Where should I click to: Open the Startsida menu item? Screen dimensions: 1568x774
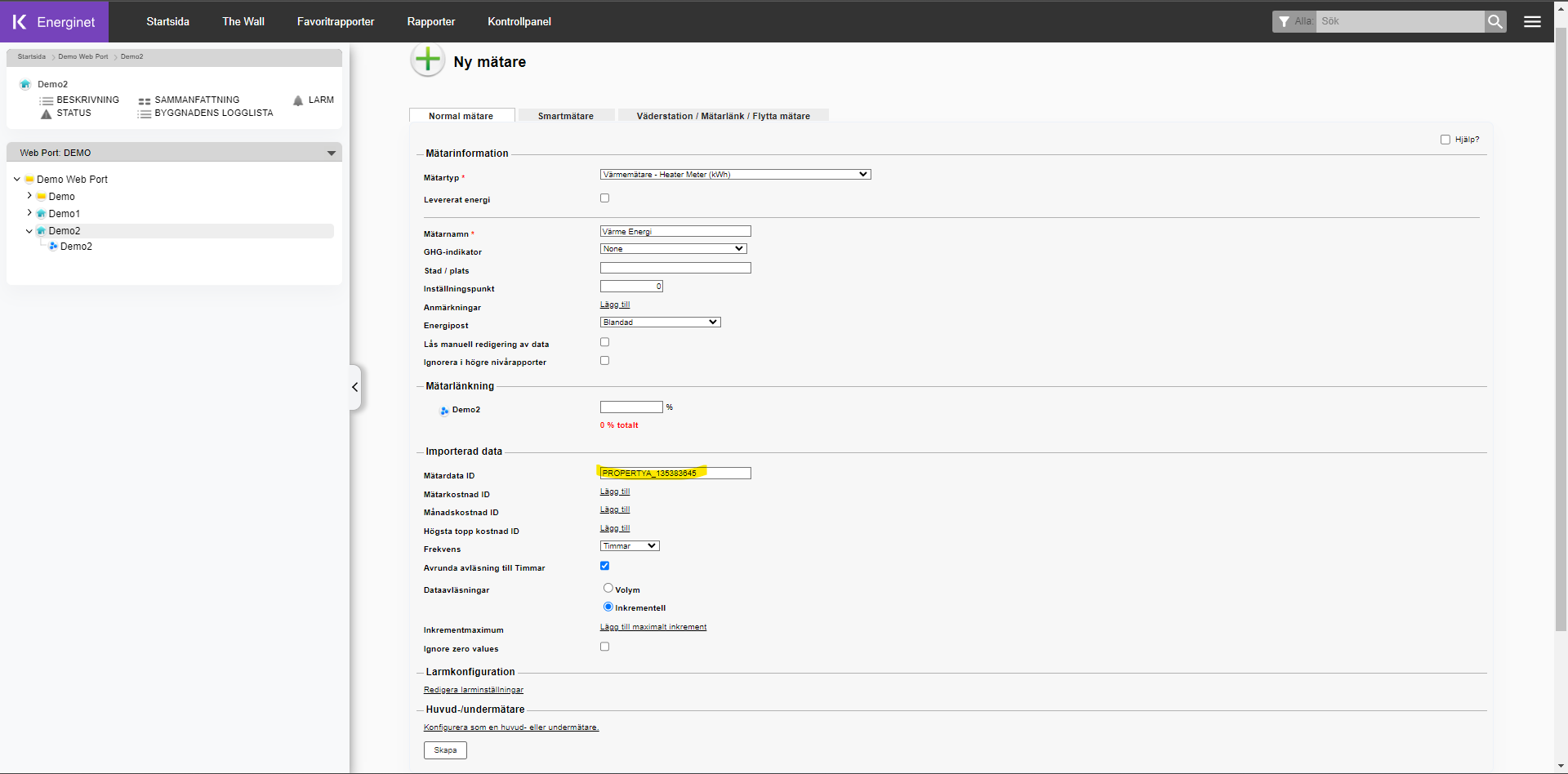click(168, 22)
